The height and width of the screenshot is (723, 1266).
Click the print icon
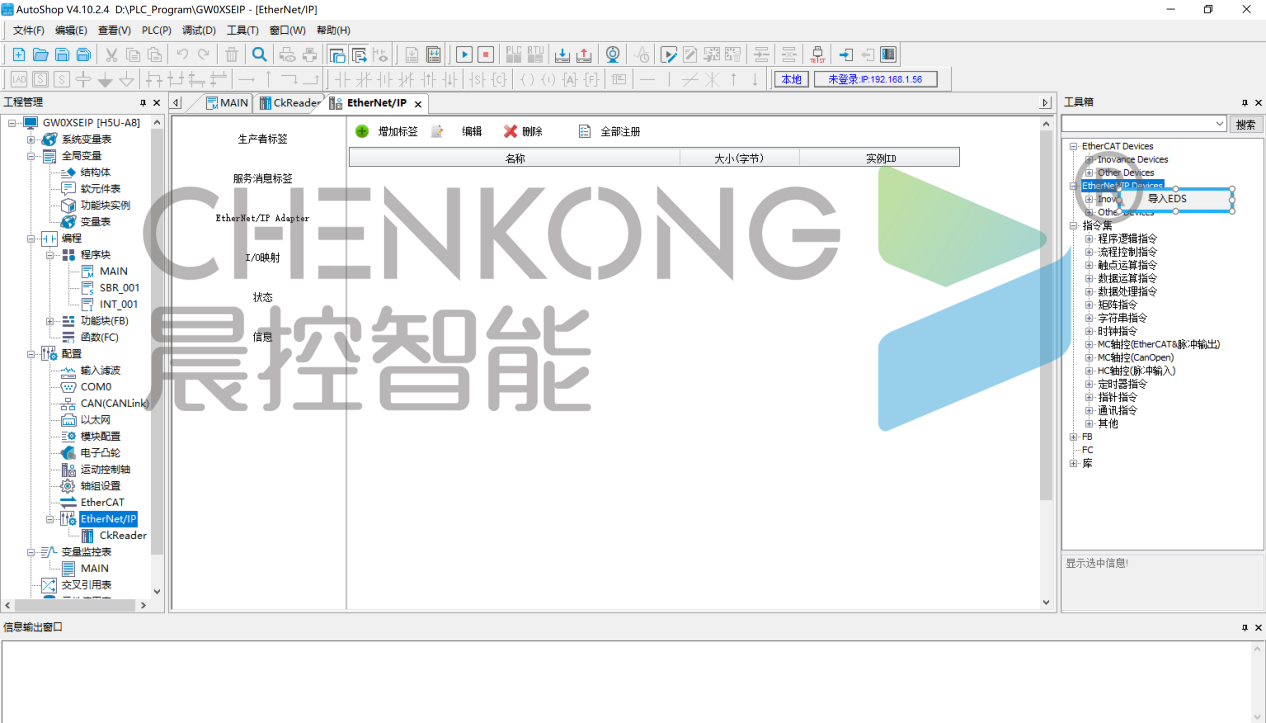point(310,54)
